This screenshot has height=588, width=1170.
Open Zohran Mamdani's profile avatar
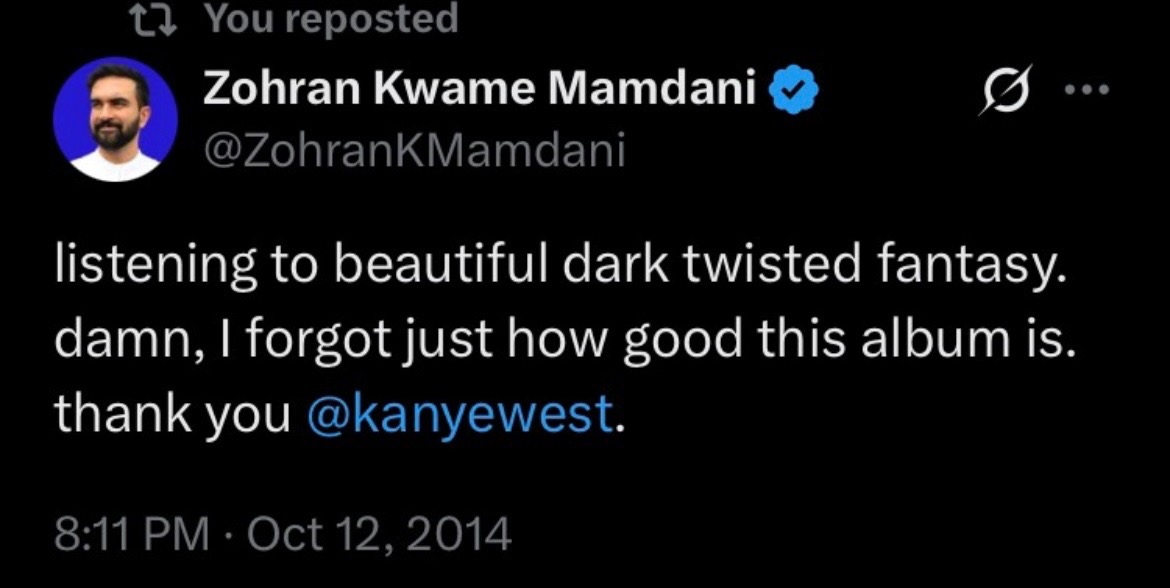coord(115,119)
